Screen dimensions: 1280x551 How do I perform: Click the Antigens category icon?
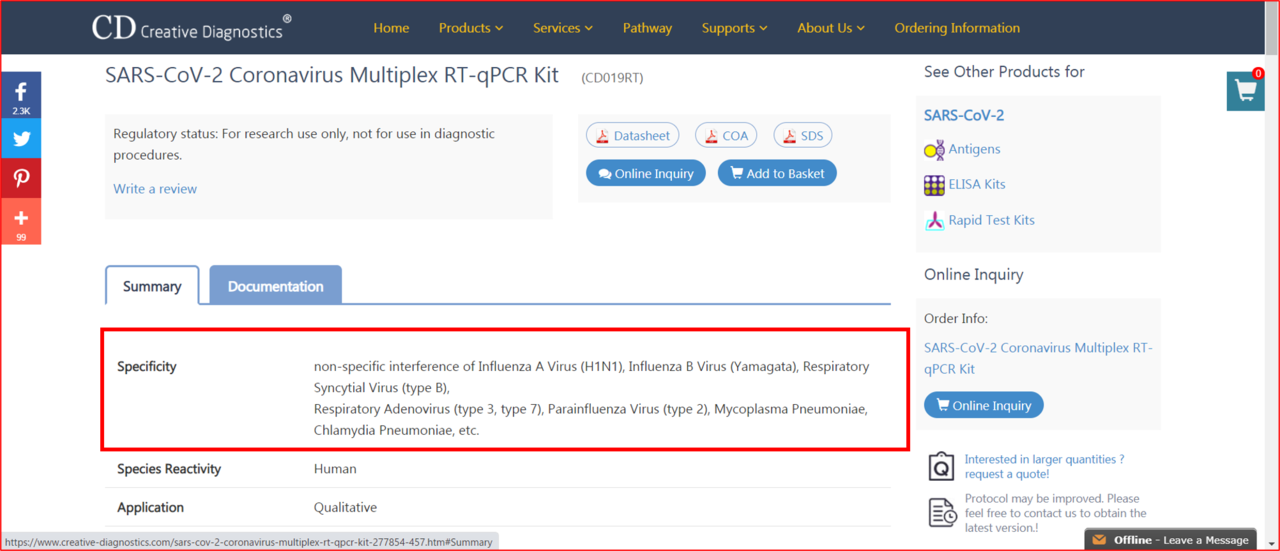(934, 150)
